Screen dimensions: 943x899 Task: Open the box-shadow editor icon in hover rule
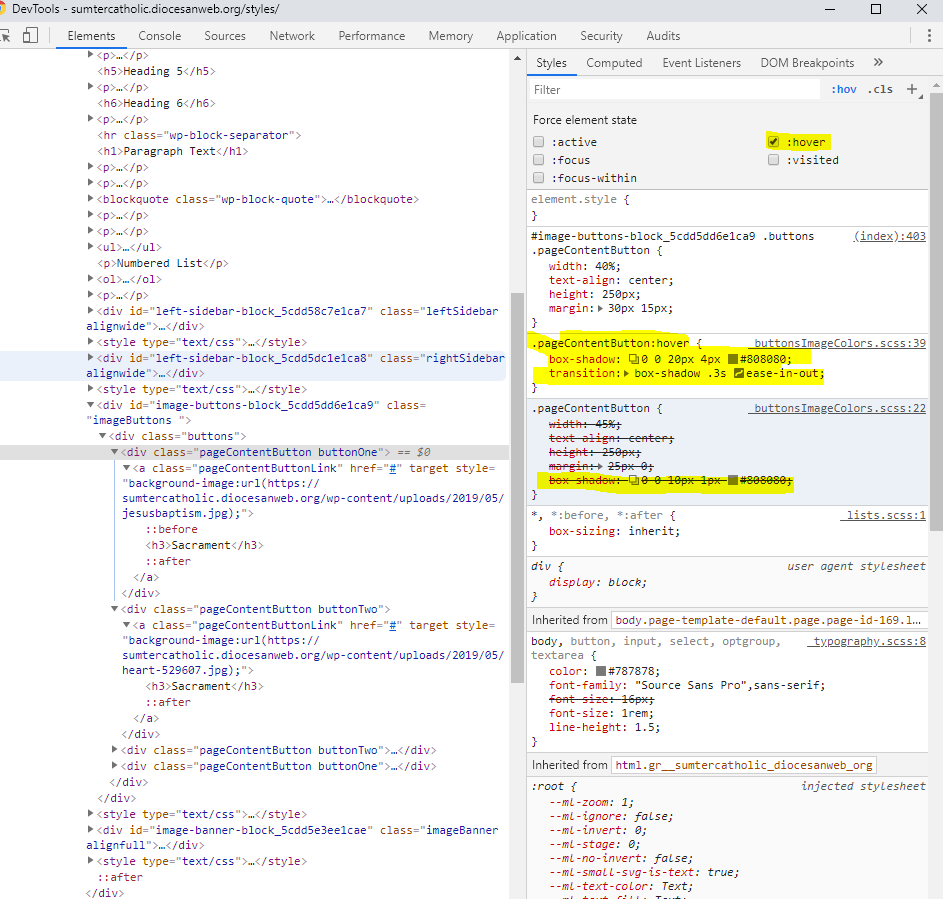click(634, 358)
